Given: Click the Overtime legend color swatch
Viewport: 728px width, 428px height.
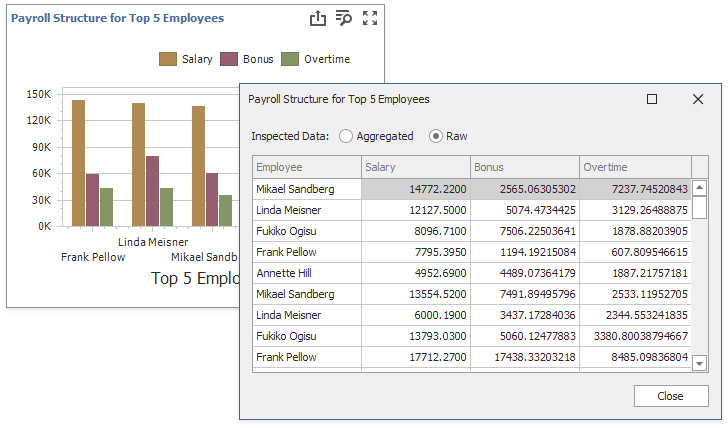Looking at the screenshot, I should [290, 59].
